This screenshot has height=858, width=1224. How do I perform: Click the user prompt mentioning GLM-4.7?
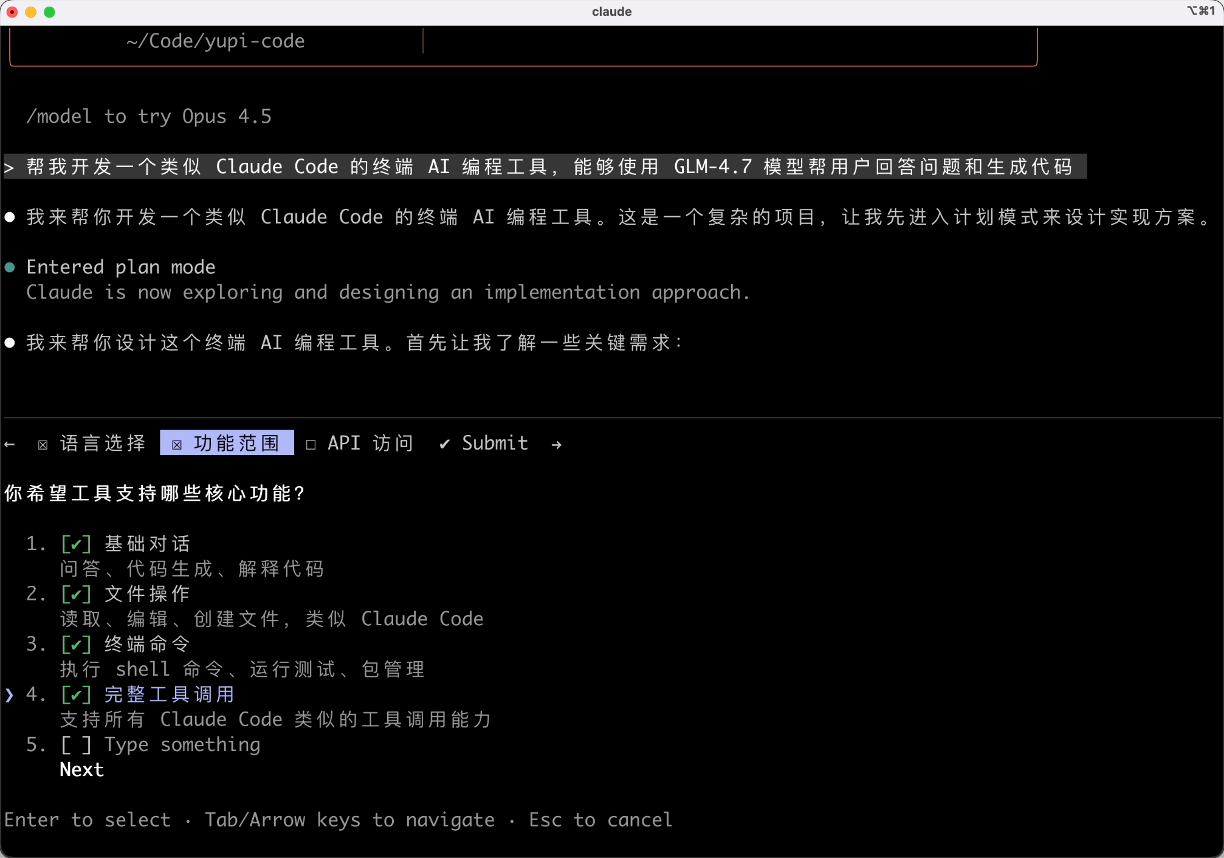coord(545,167)
